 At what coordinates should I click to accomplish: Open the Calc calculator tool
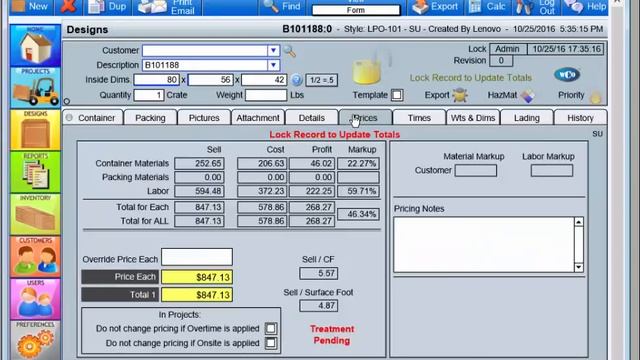click(x=488, y=7)
